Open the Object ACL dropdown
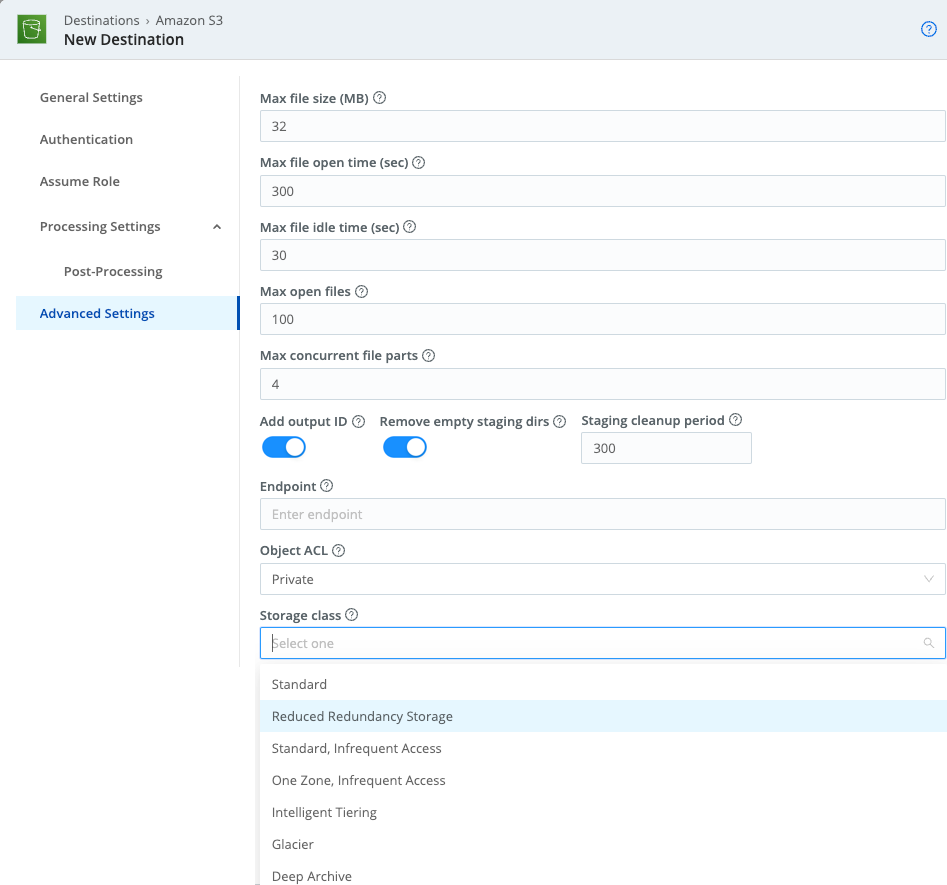The image size is (947, 885). tap(601, 579)
